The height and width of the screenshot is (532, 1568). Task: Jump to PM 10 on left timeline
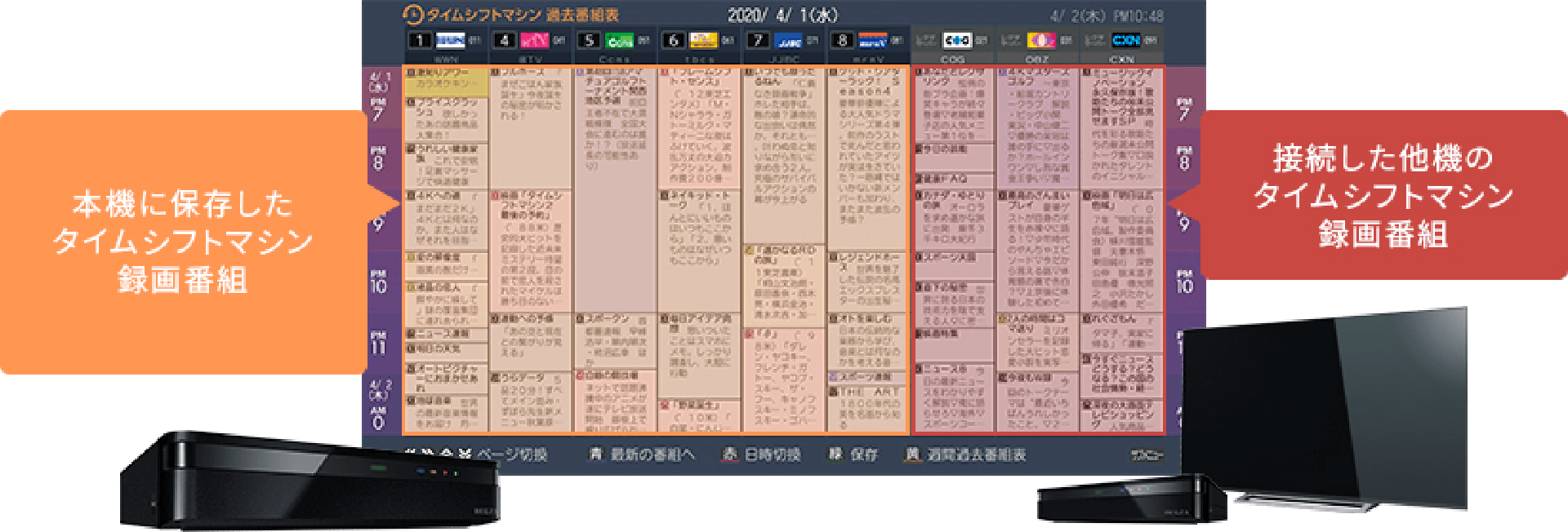(x=378, y=282)
